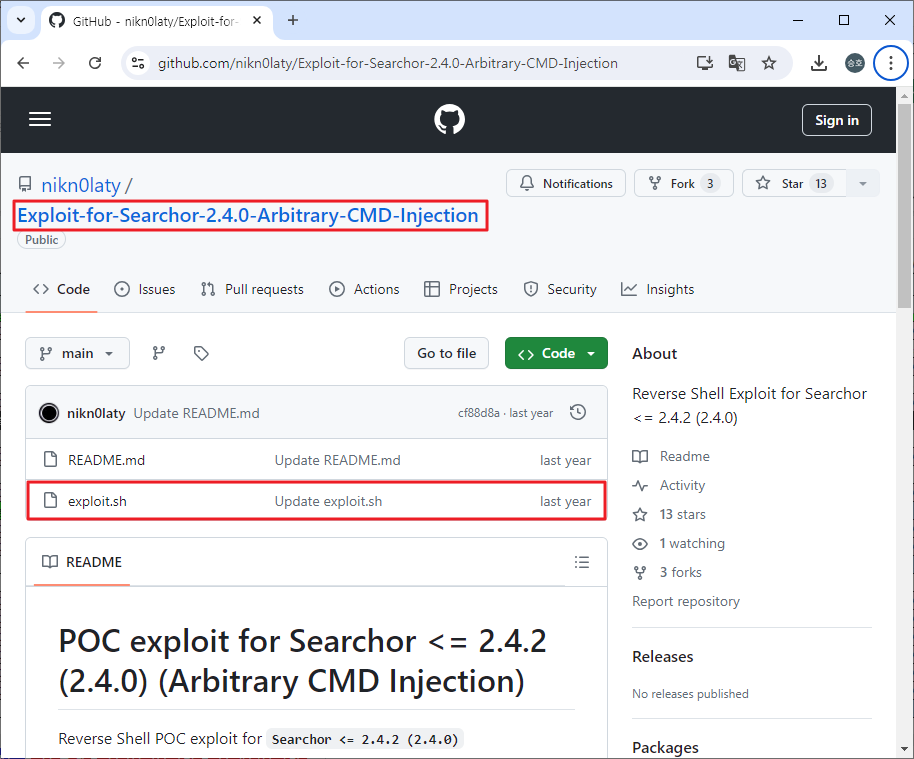Open nikn0laty author link in commit row
Image resolution: width=914 pixels, height=759 pixels.
[96, 413]
